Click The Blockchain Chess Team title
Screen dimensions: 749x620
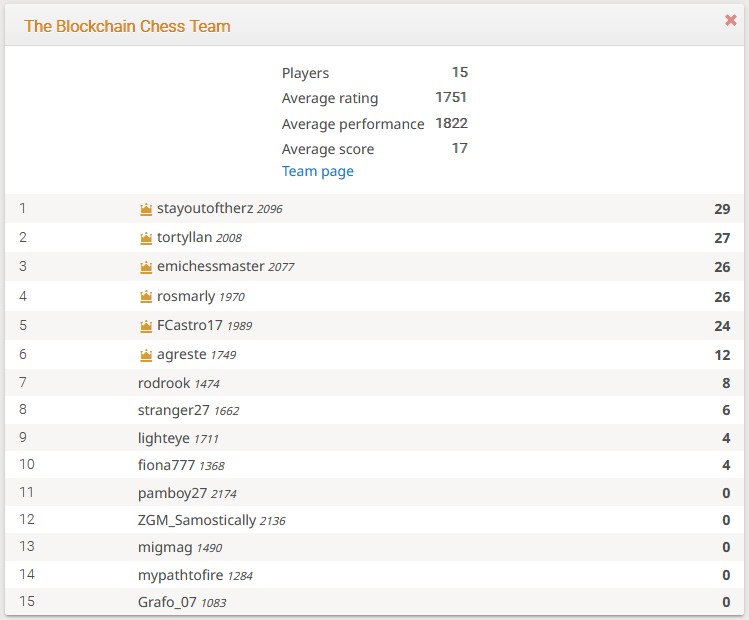point(127,26)
